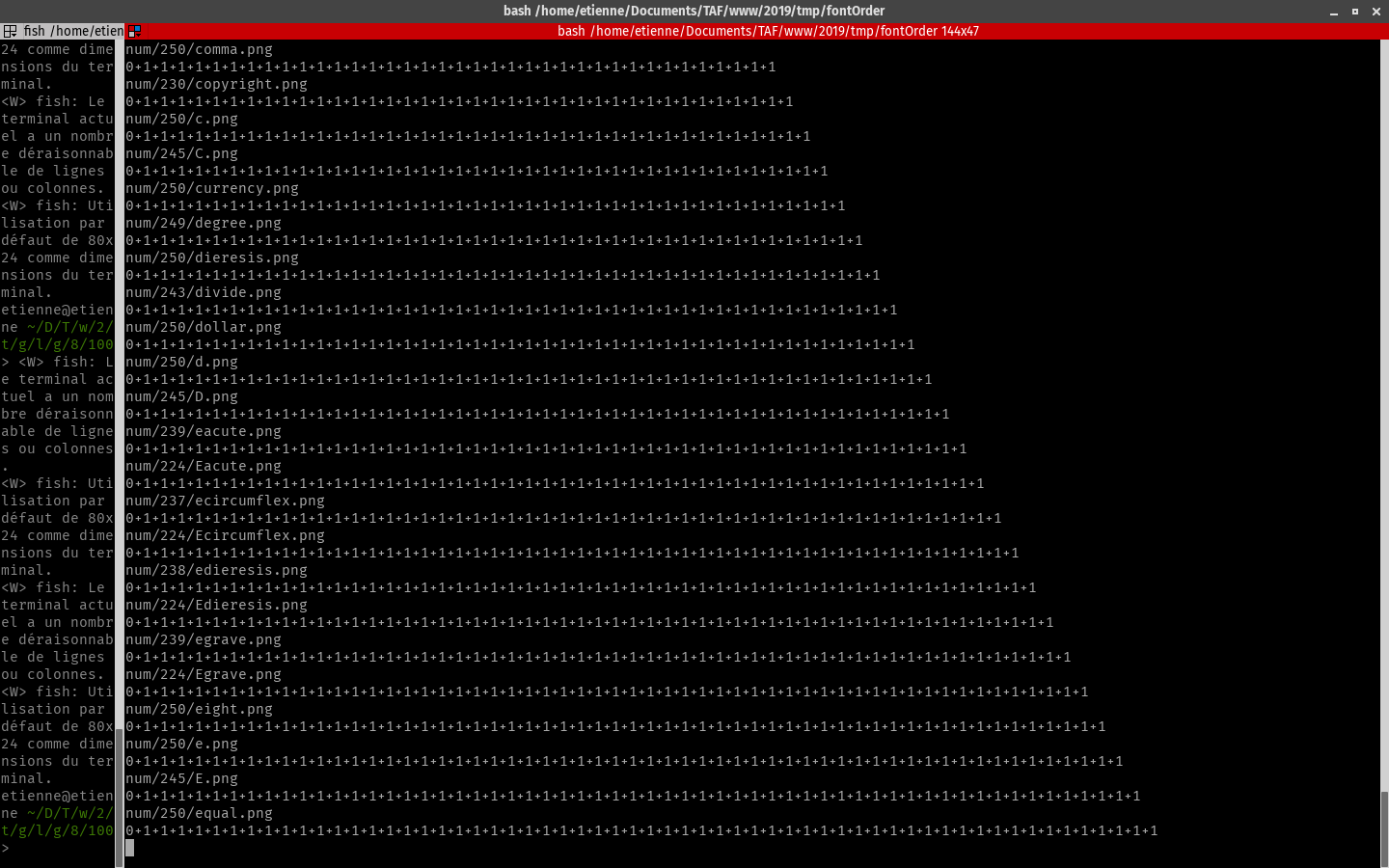Click the num/237/ecircumflex.png line
The width and height of the screenshot is (1389, 868).
coord(225,501)
